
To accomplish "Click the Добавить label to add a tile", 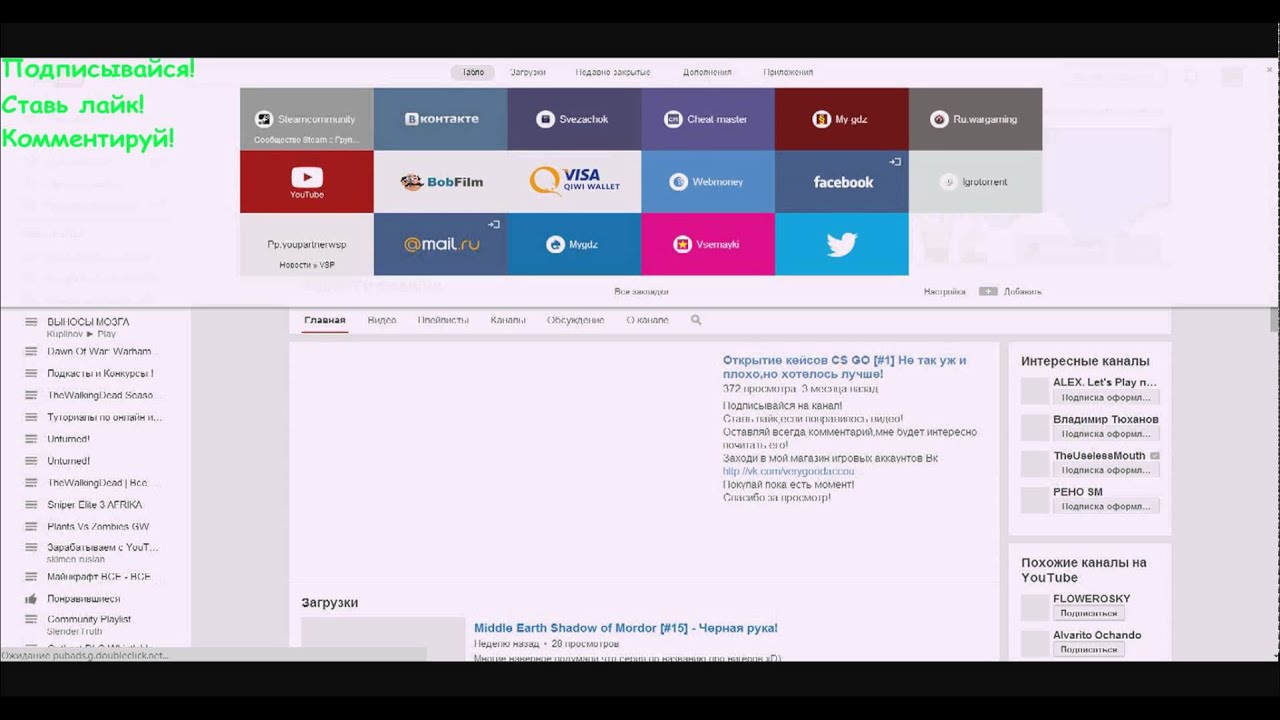I will [x=1022, y=291].
